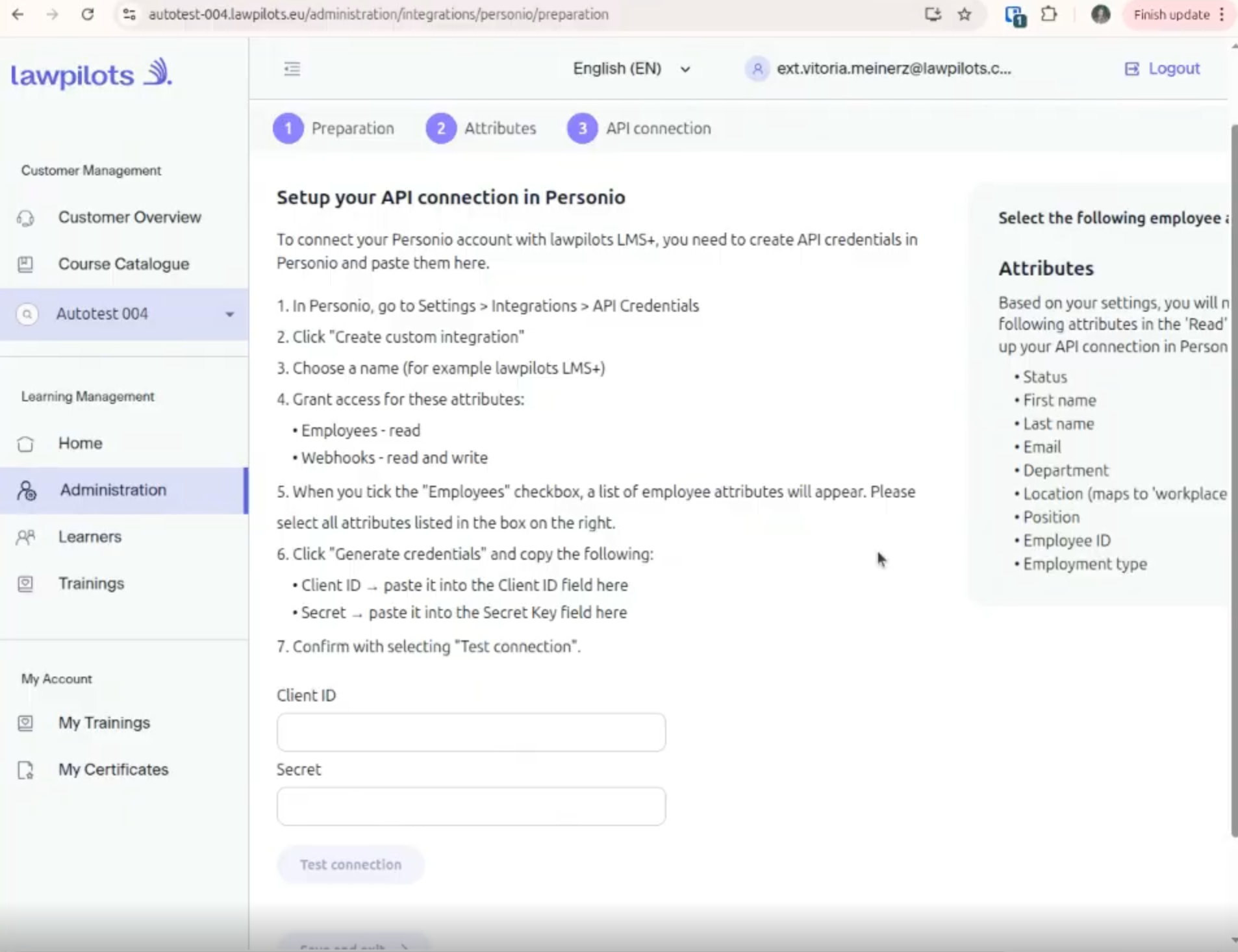The width and height of the screenshot is (1238, 952).
Task: Switch to the API connection step
Action: (639, 129)
